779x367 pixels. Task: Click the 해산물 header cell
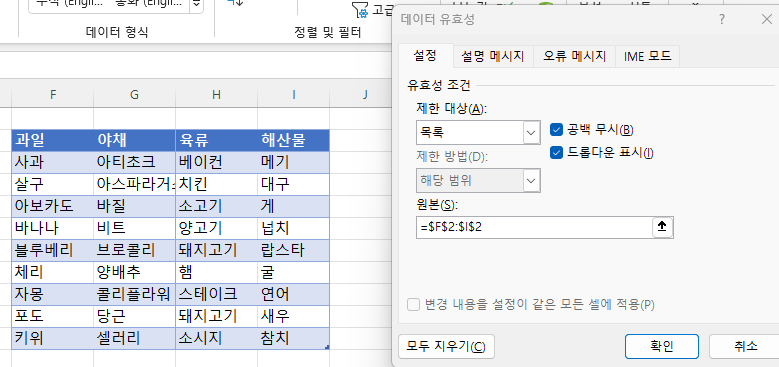coord(294,141)
